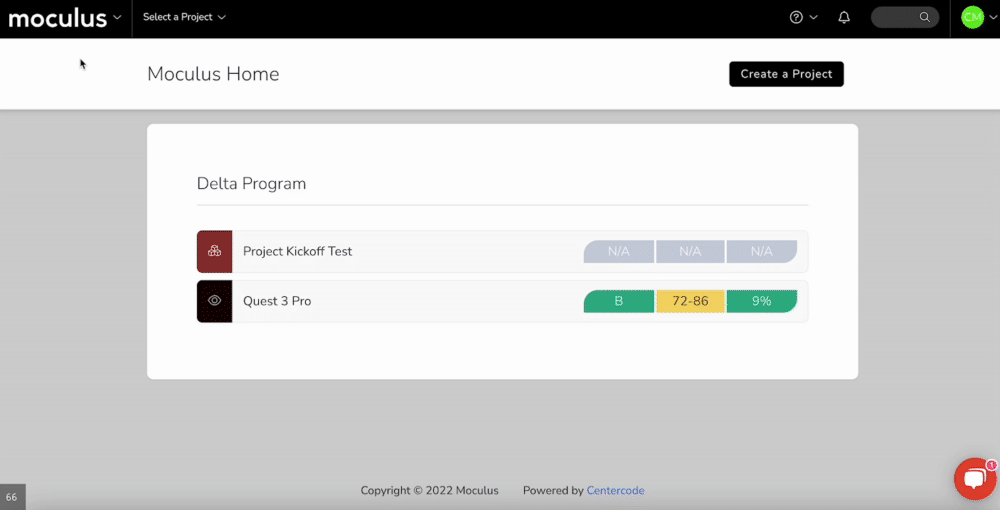
Task: Open the red chat widget bubble
Action: [x=973, y=479]
